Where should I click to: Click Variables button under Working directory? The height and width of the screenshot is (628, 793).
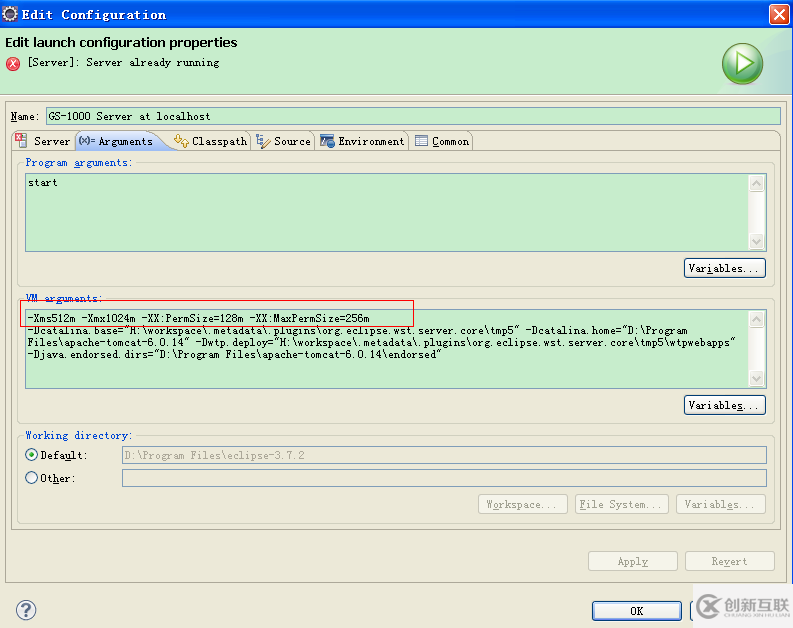(x=721, y=504)
